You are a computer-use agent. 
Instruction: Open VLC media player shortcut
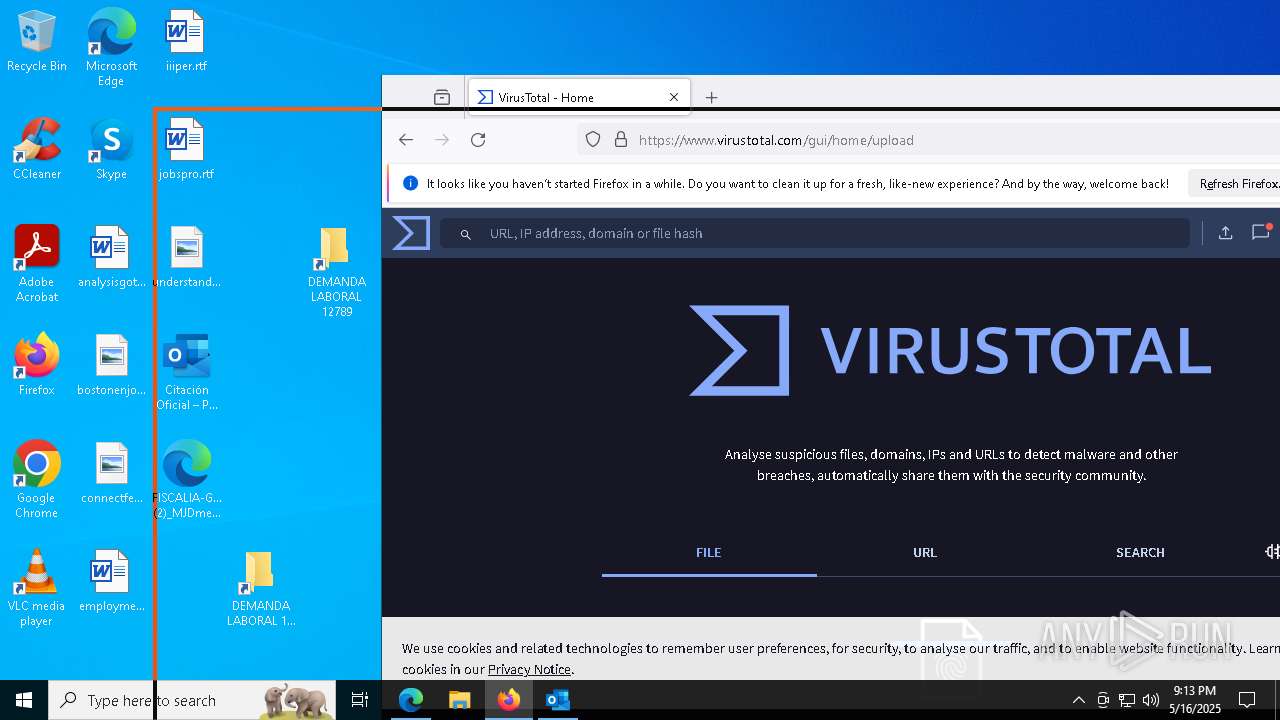pos(37,588)
